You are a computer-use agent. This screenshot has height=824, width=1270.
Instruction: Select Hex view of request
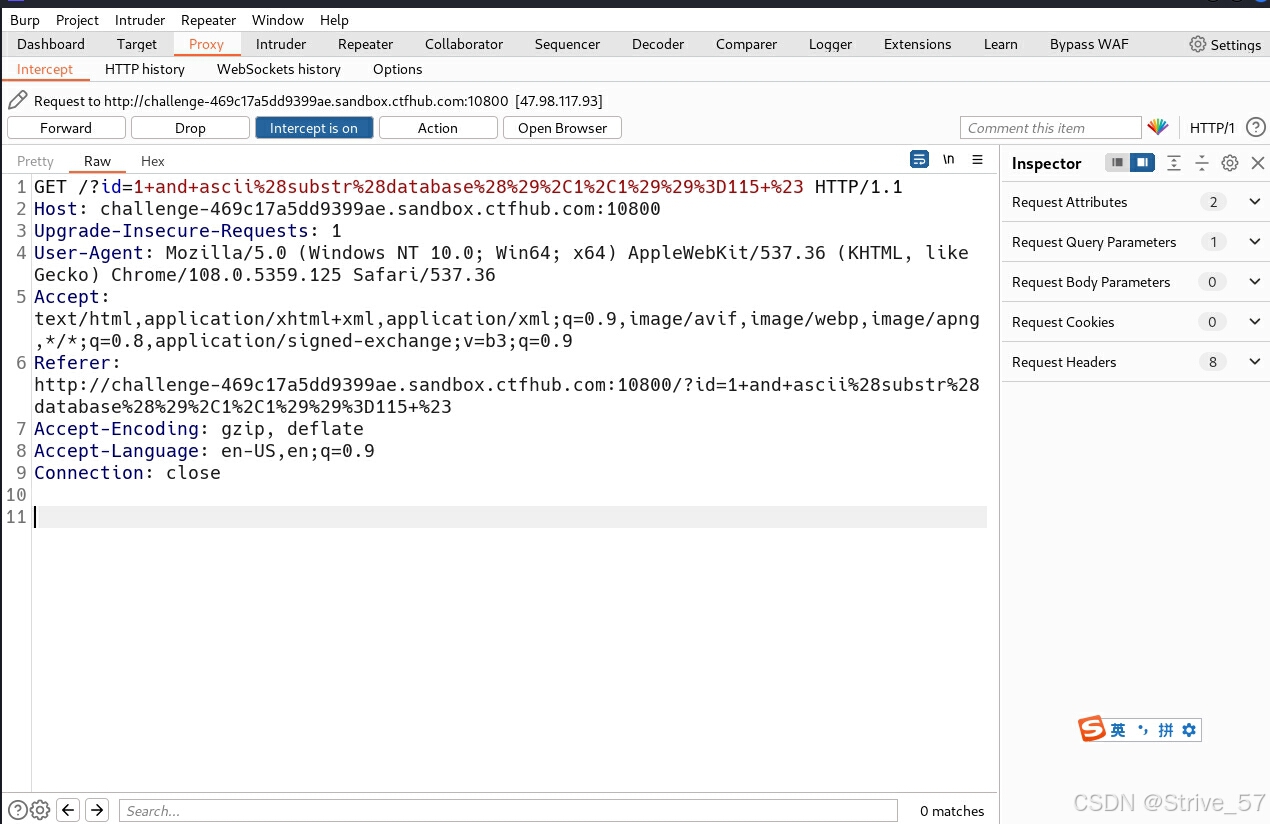click(153, 161)
